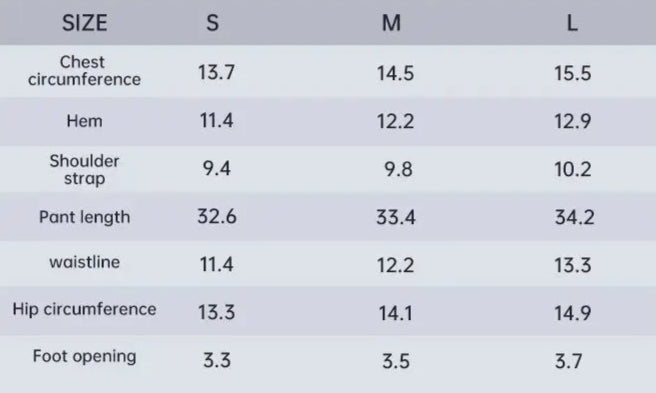
Task: Click hip circumference value 14.1
Action: pos(395,313)
